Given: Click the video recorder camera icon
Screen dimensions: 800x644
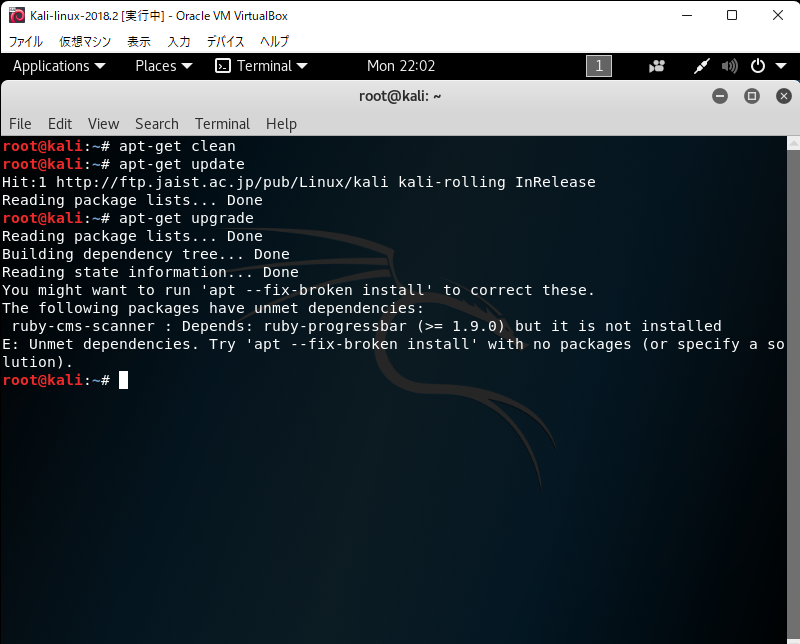Looking at the screenshot, I should point(657,66).
